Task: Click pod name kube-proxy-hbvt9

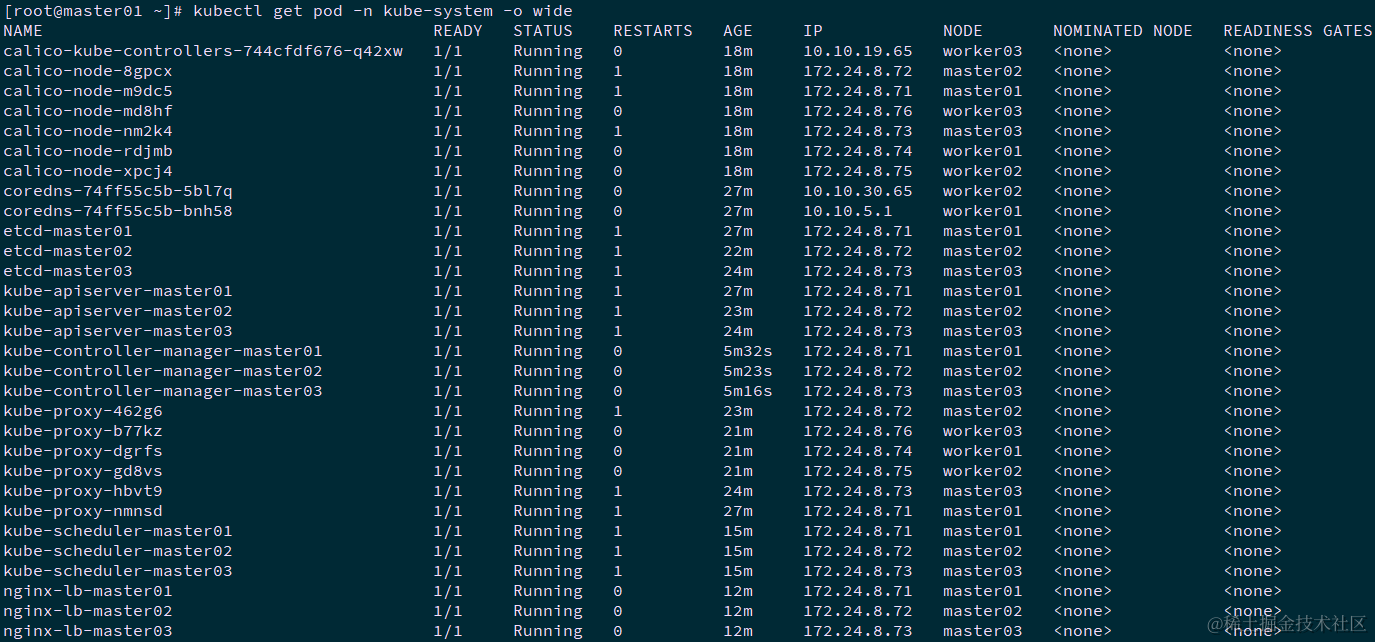Action: (x=83, y=491)
